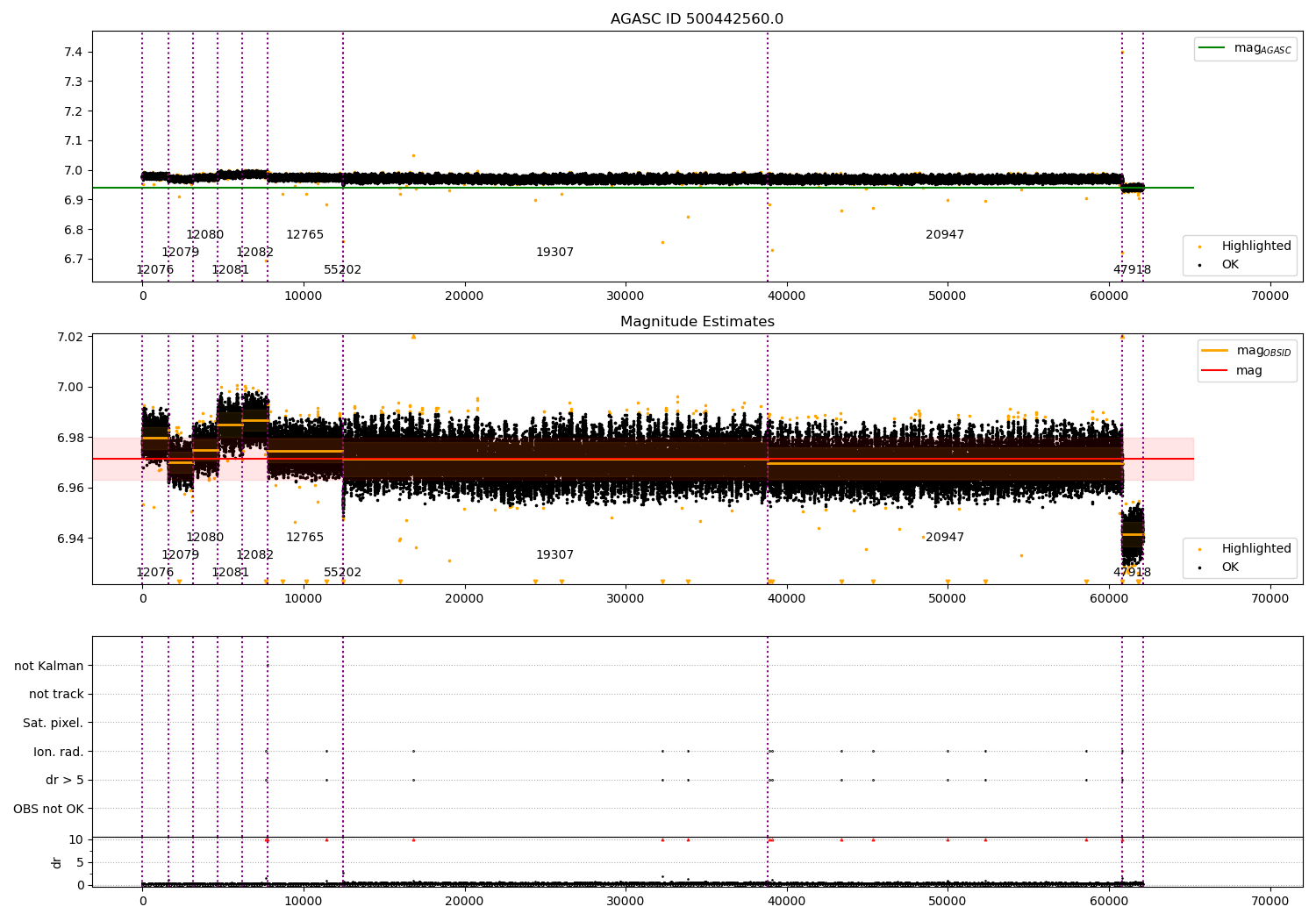Click the 'dr > 5' row label
The image size is (1316, 921).
(65, 780)
